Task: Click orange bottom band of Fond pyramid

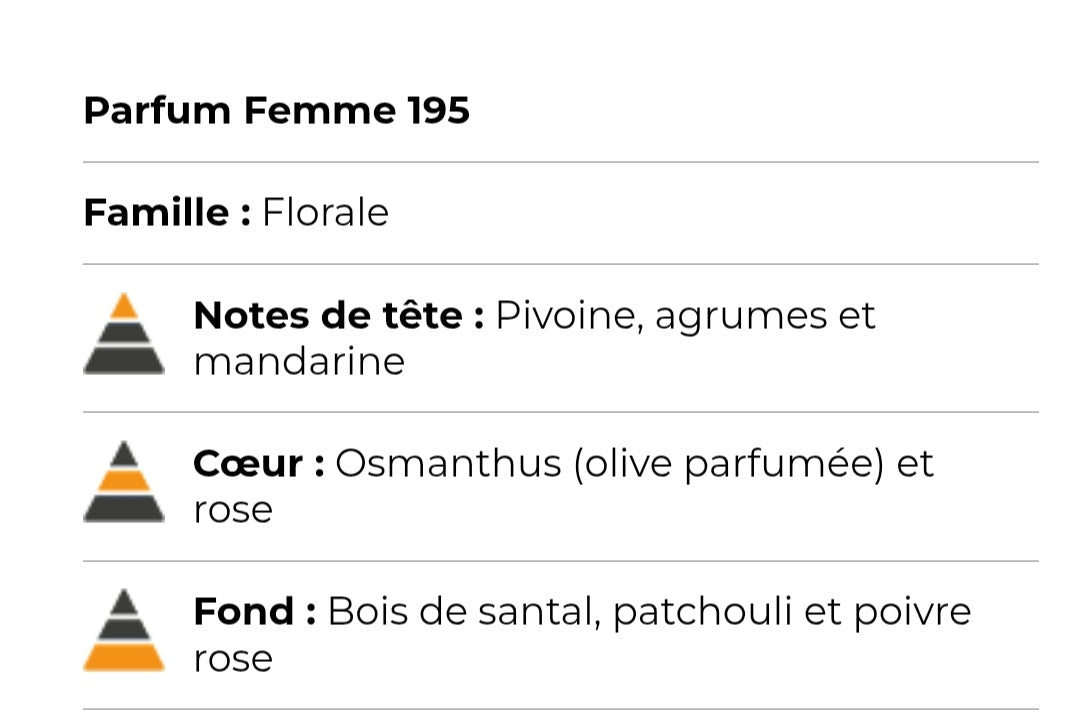Action: 124,656
